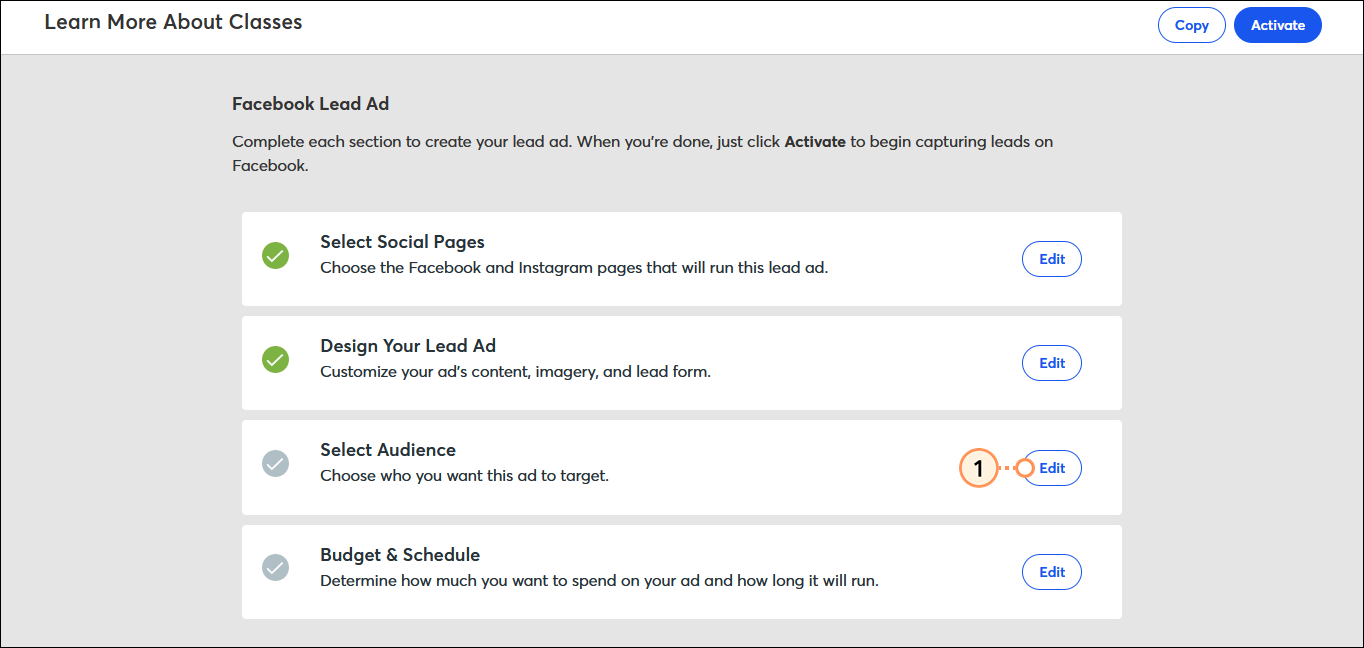Click green checkmark beside Design Your Lead Ad

(x=275, y=359)
